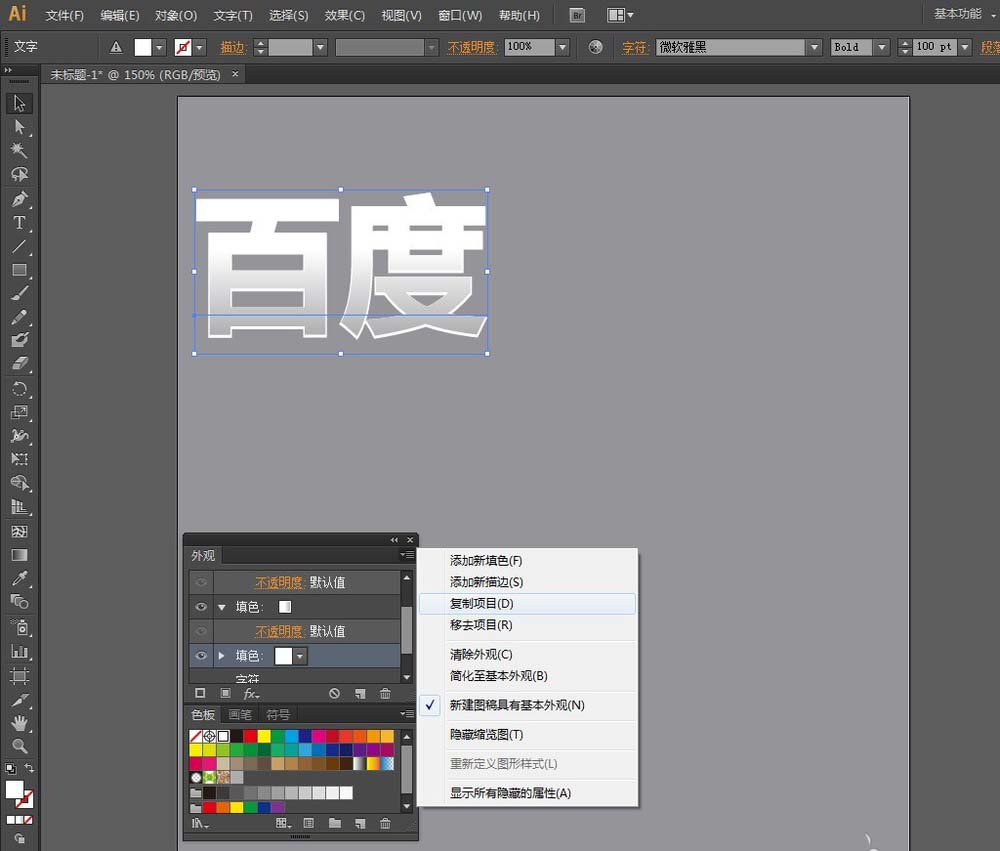The width and height of the screenshot is (1000, 851).
Task: Choose 添加新填色(F) from the panel menu
Action: [x=528, y=561]
